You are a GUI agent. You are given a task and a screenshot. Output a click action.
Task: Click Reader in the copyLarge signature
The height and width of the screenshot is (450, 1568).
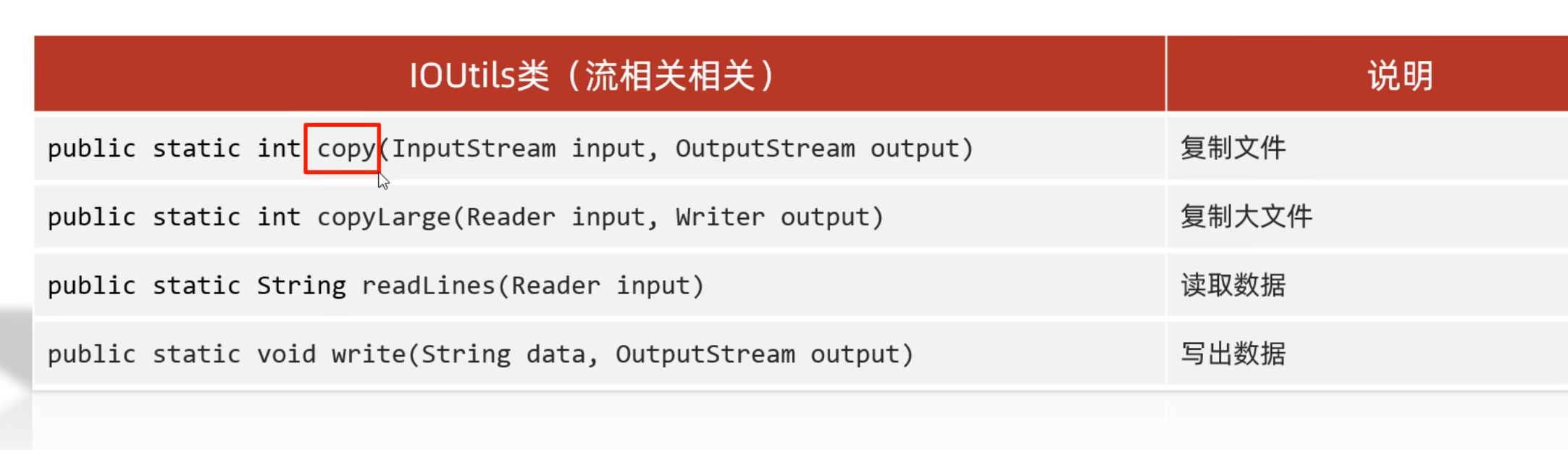[511, 217]
